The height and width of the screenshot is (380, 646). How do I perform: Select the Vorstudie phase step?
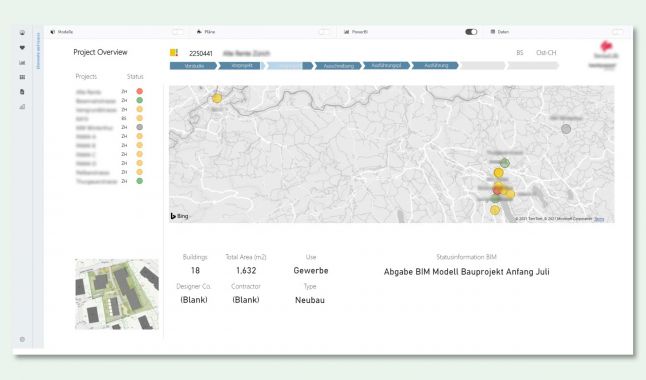pyautogui.click(x=194, y=66)
